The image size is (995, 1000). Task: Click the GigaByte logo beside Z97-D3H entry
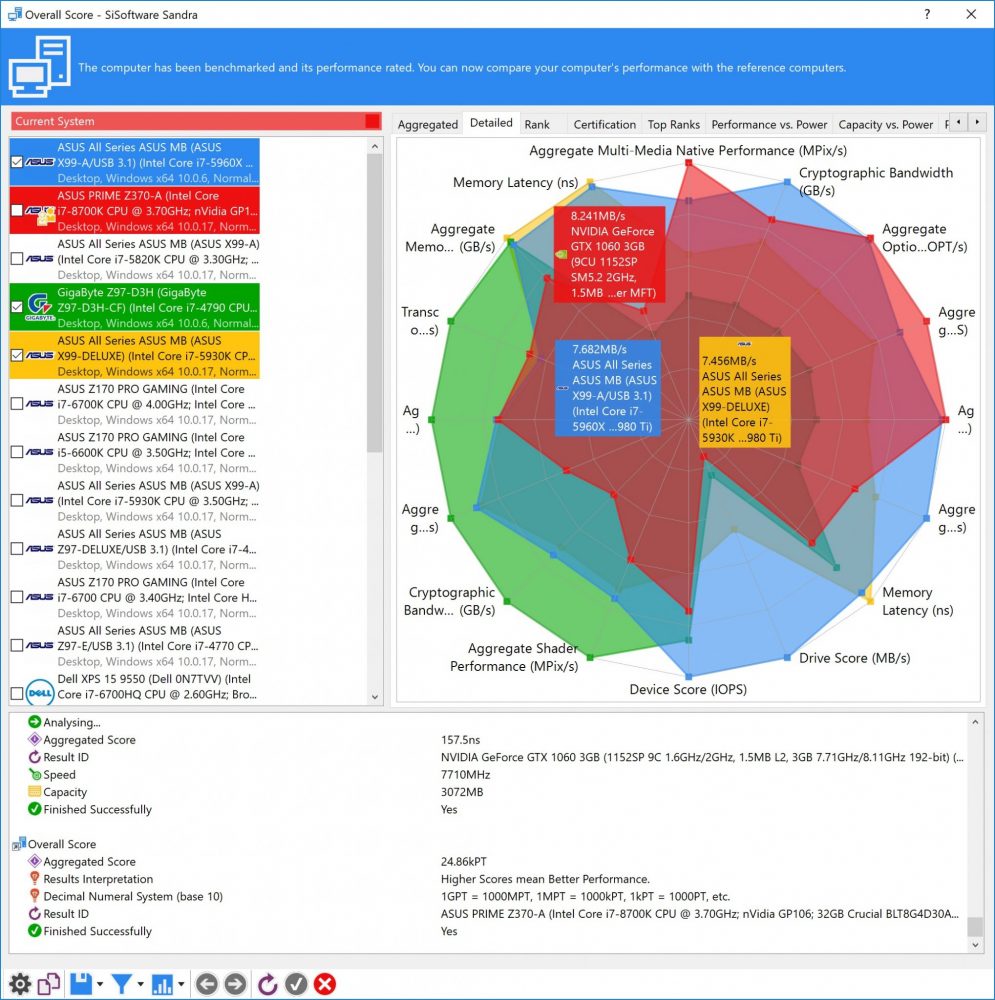click(40, 307)
